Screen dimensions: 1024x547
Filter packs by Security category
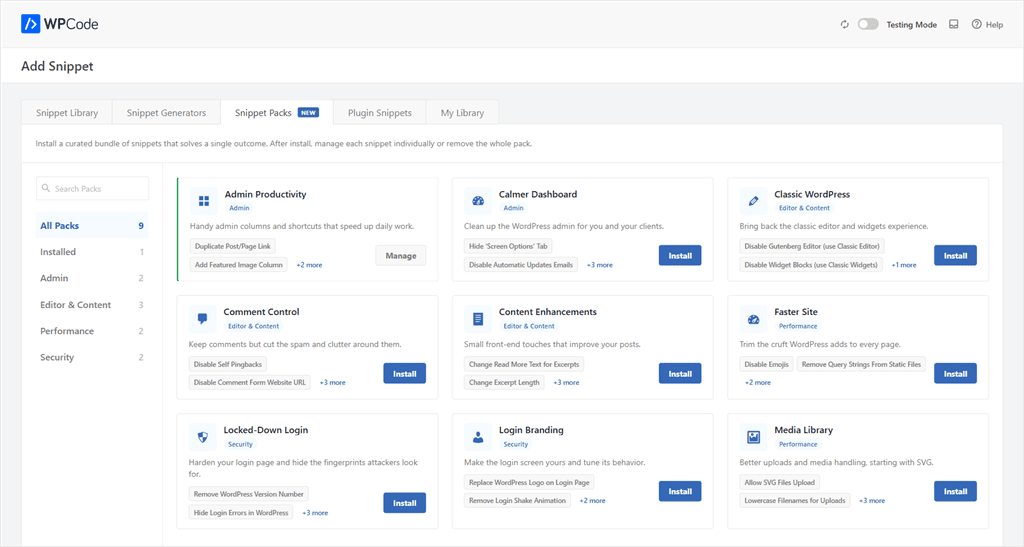92,357
